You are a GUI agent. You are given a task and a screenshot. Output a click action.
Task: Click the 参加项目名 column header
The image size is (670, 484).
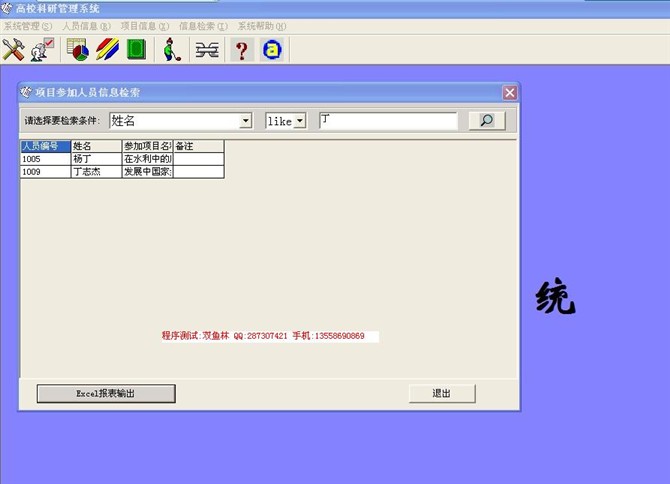click(147, 146)
